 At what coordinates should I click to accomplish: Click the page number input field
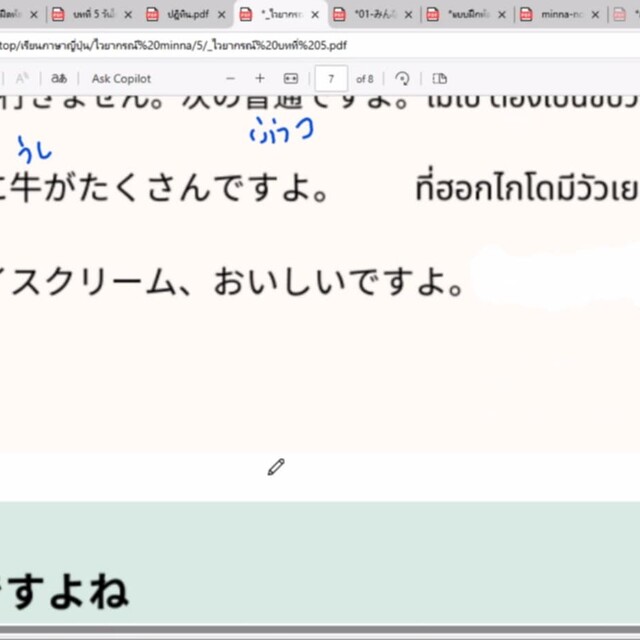331,78
